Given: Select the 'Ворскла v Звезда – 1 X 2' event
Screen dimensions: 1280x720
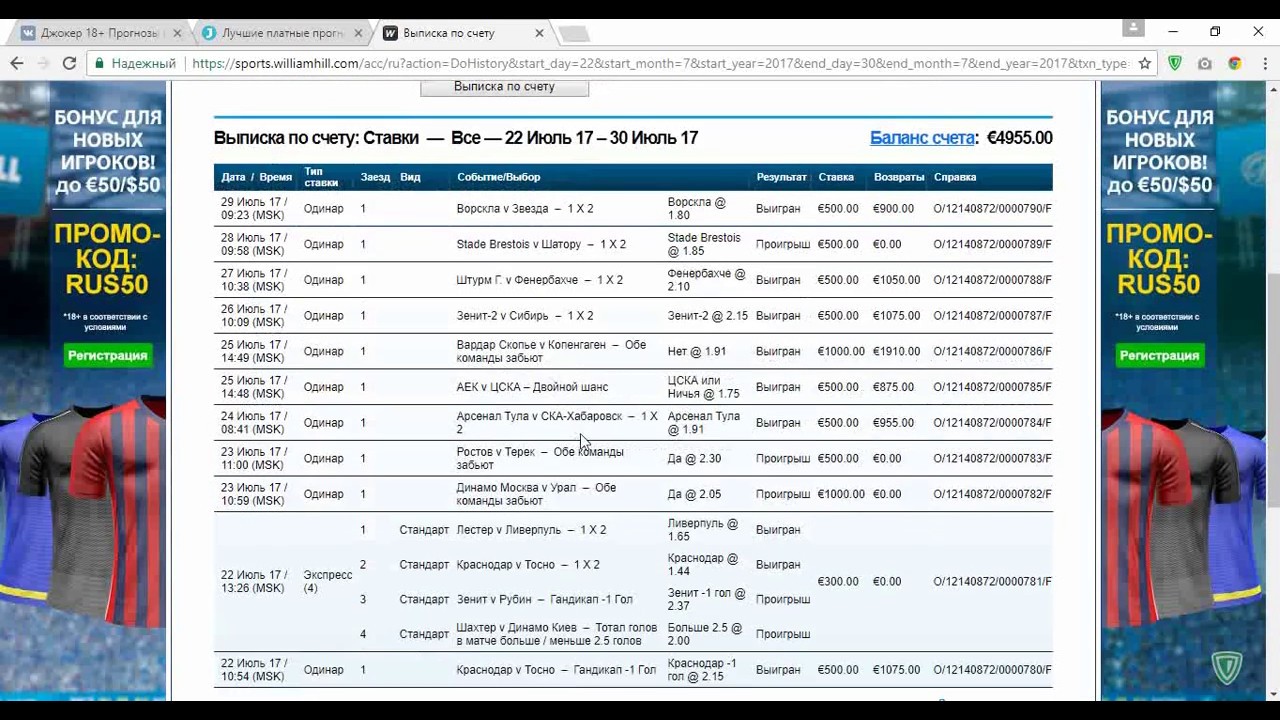Looking at the screenshot, I should (524, 209).
